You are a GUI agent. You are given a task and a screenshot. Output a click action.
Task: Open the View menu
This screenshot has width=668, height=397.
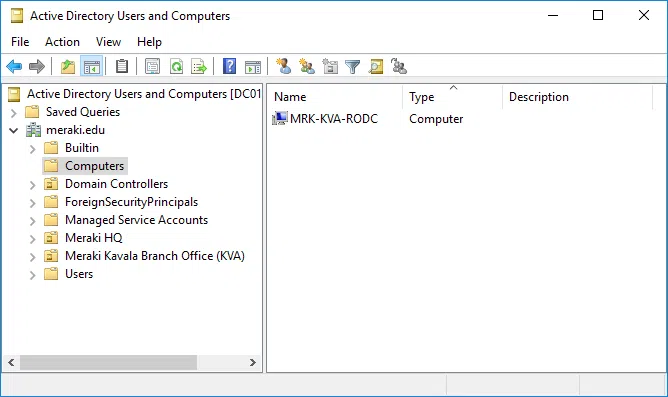point(108,42)
